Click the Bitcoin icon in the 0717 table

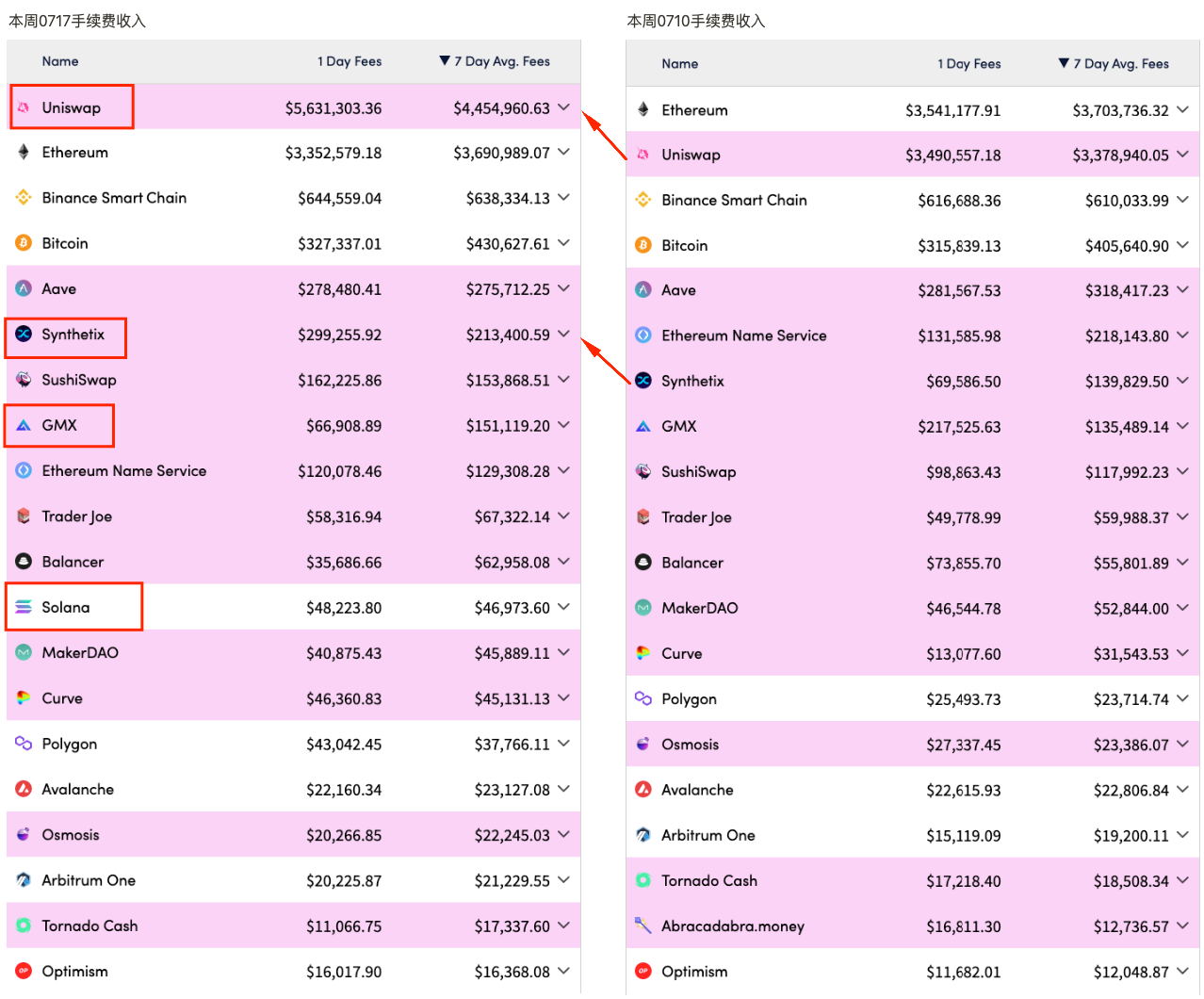(x=24, y=243)
